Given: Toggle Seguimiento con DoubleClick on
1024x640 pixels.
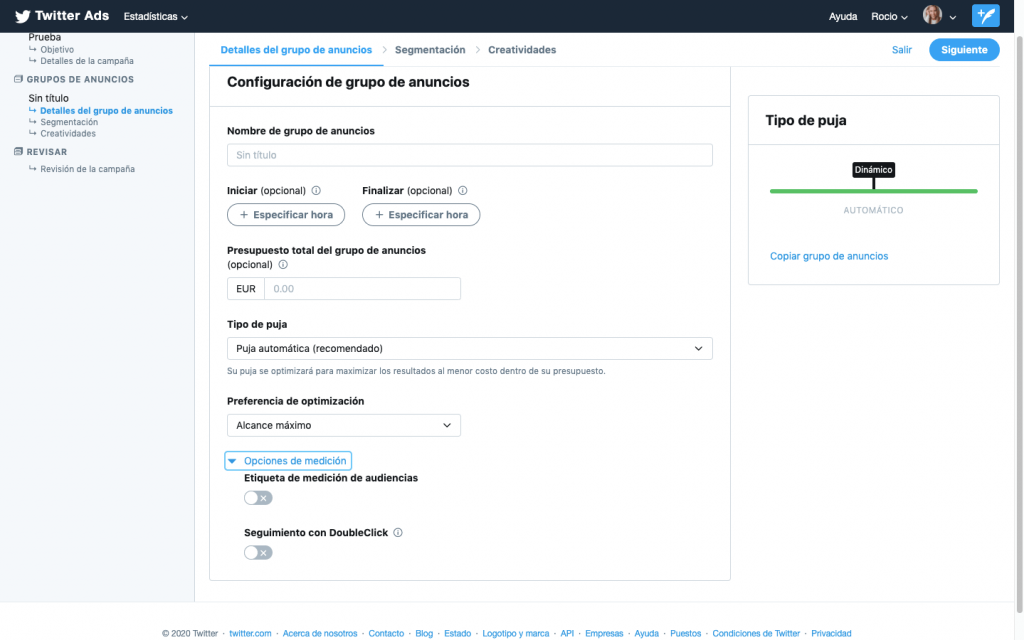Looking at the screenshot, I should click(x=258, y=552).
